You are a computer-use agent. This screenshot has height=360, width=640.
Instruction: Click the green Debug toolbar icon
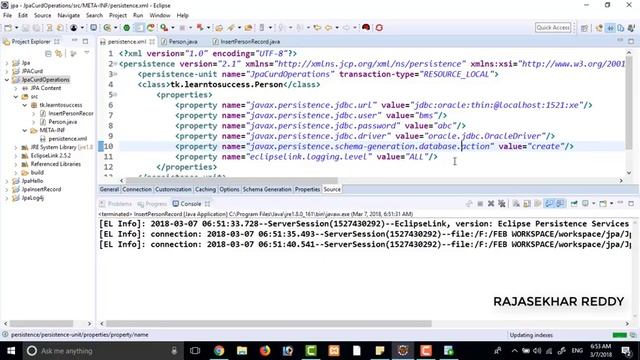pos(127,28)
